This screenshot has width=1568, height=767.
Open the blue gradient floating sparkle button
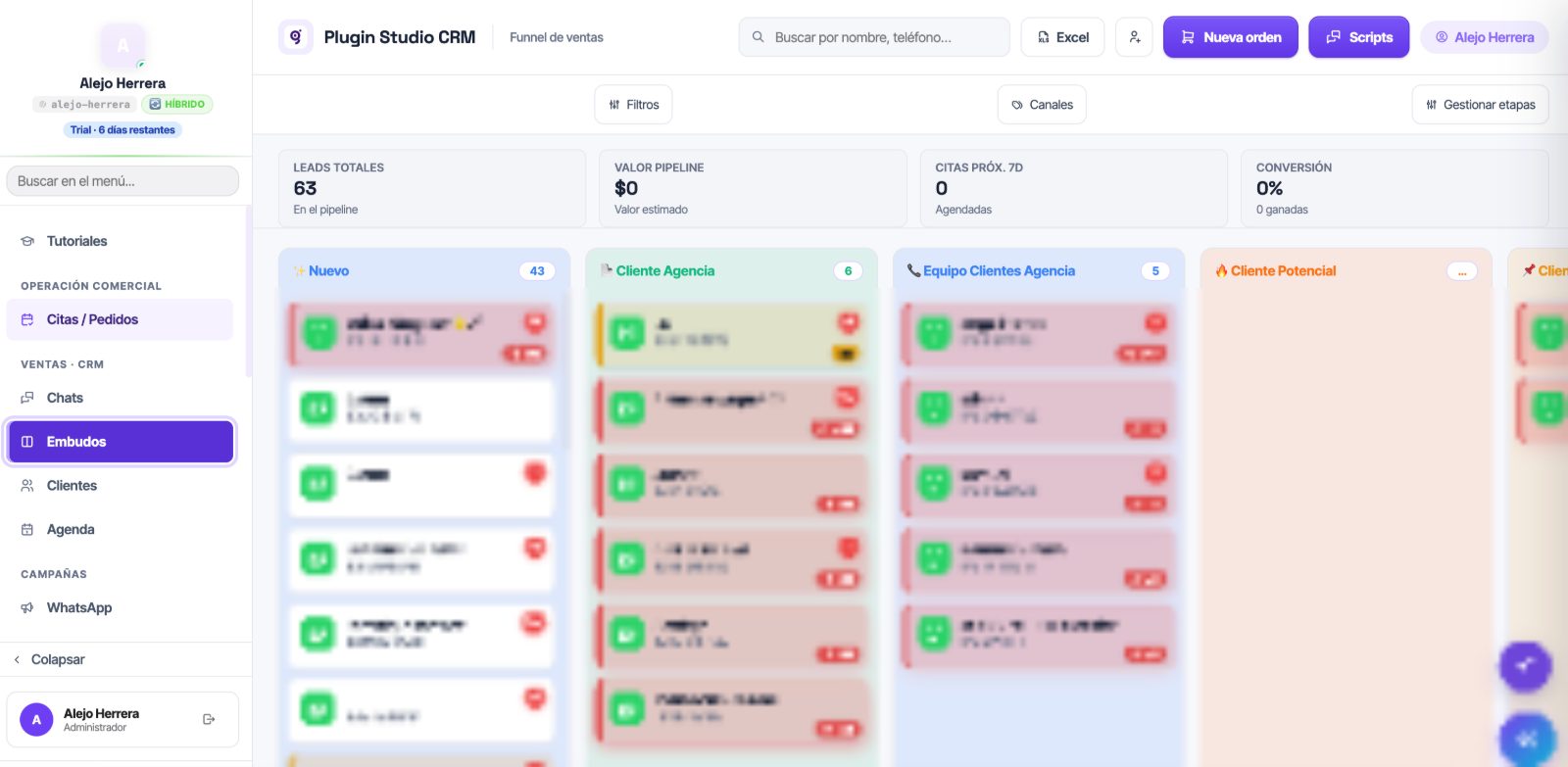1527,740
